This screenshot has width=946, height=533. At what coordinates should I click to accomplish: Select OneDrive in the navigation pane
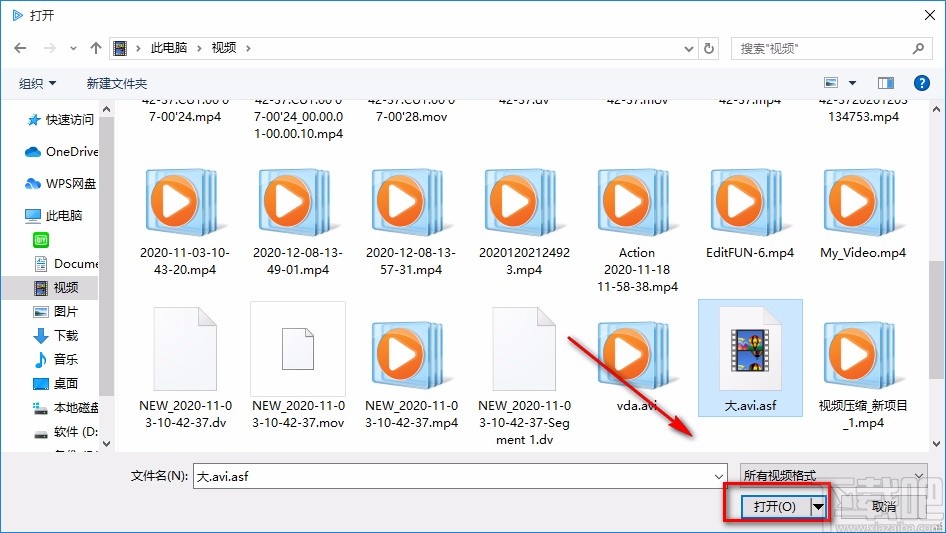[62, 152]
